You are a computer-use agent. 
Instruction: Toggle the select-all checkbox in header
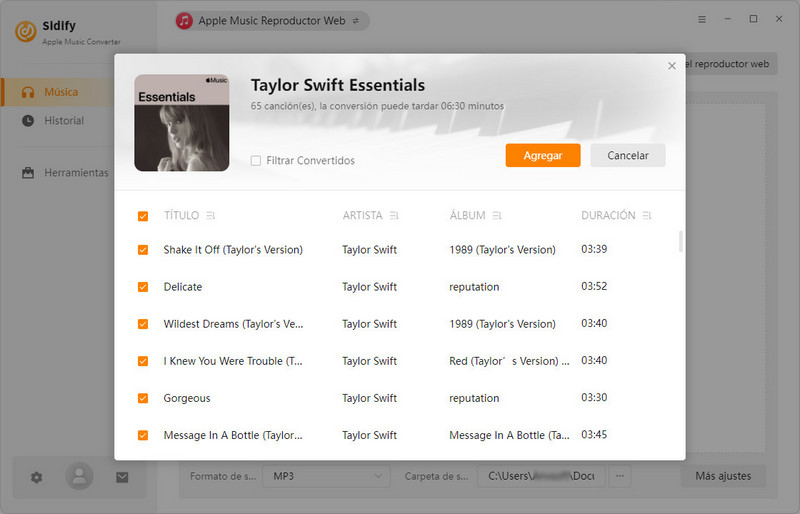143,216
